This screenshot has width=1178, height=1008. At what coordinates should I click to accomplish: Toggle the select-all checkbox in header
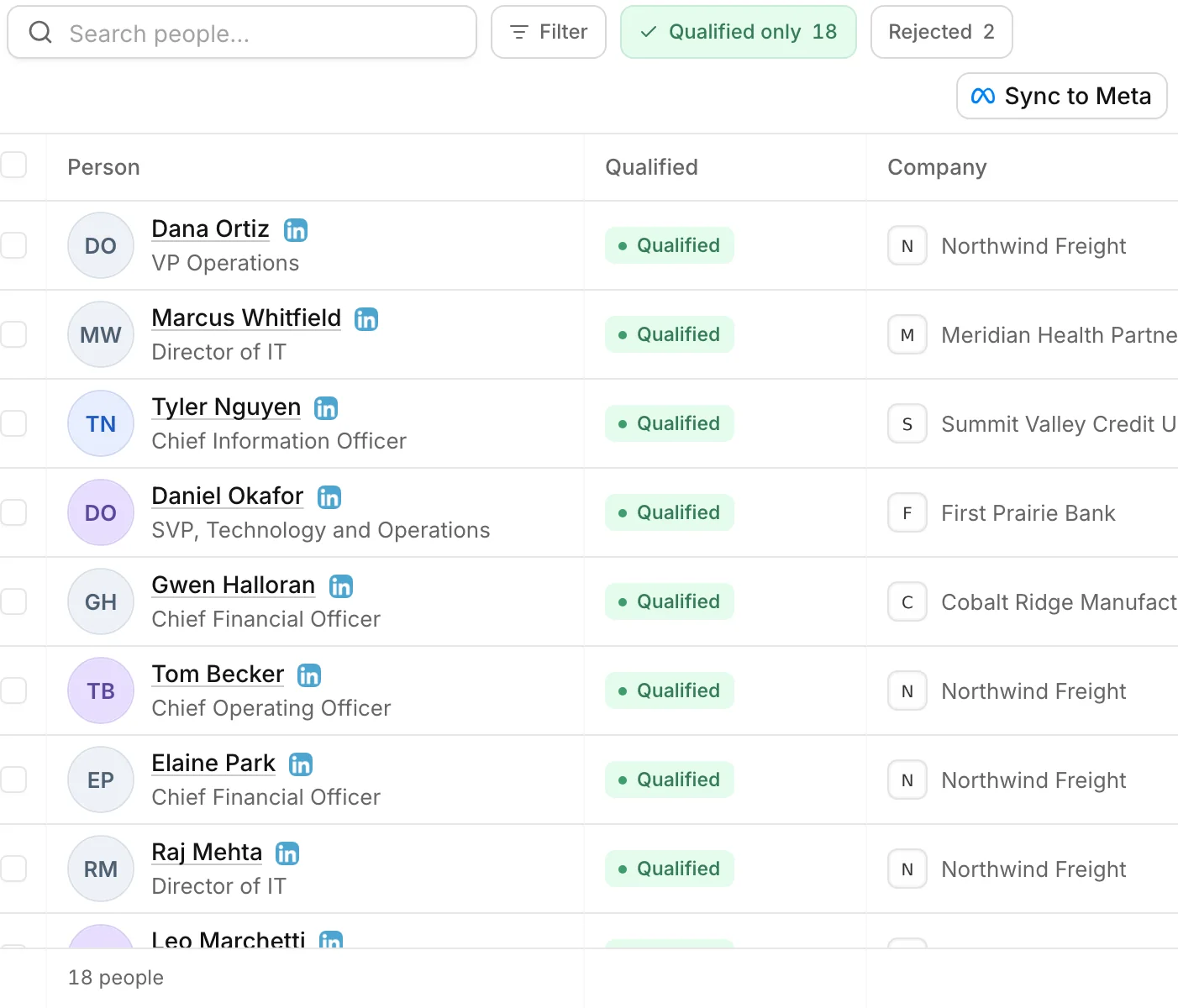coord(13,165)
